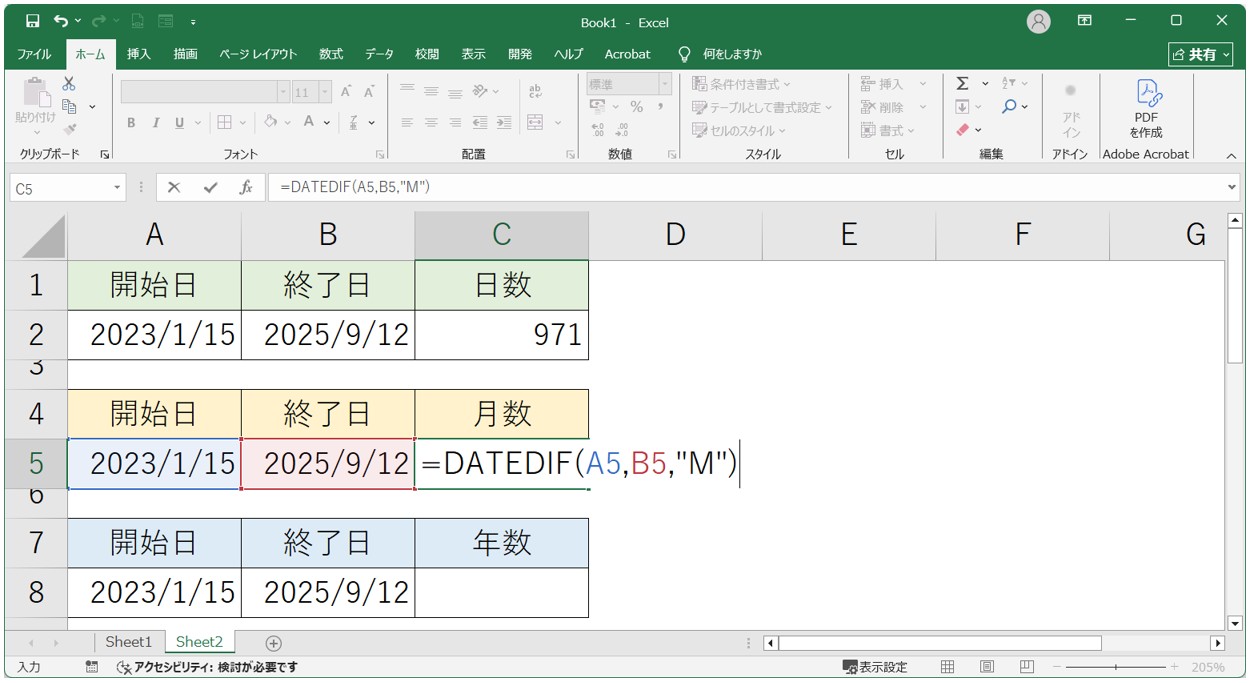Screen dimensions: 1251x683
Task: Click the Decrease Font Size icon
Action: 368,92
